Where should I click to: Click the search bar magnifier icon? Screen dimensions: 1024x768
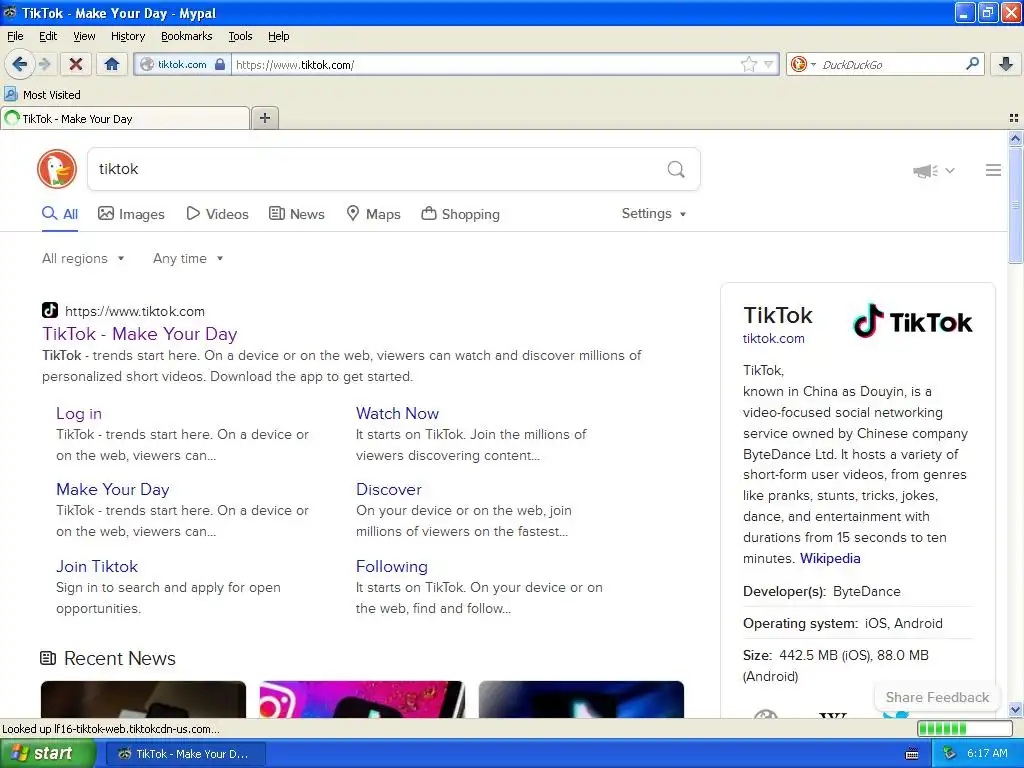[972, 63]
